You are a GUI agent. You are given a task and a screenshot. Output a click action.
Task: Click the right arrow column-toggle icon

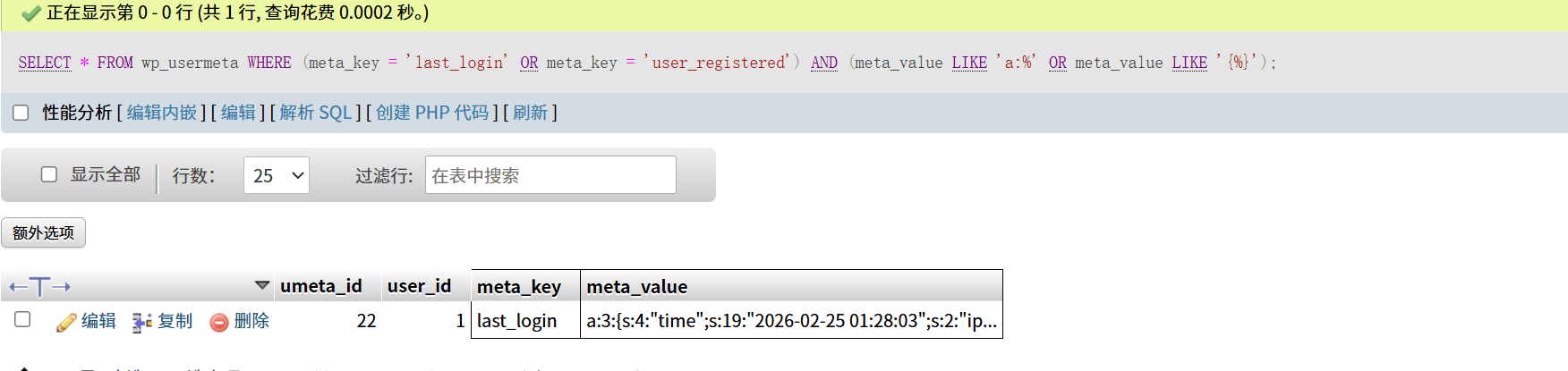[61, 287]
